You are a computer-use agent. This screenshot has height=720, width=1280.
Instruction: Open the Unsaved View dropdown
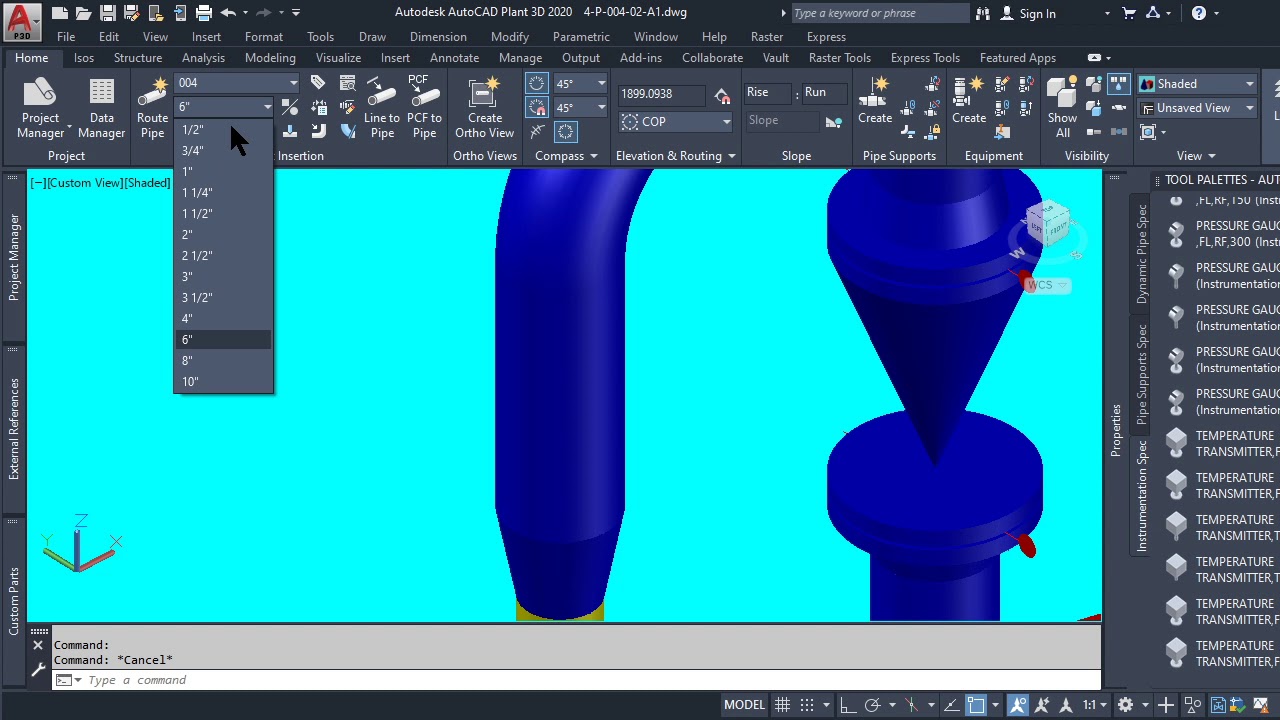tap(1196, 108)
